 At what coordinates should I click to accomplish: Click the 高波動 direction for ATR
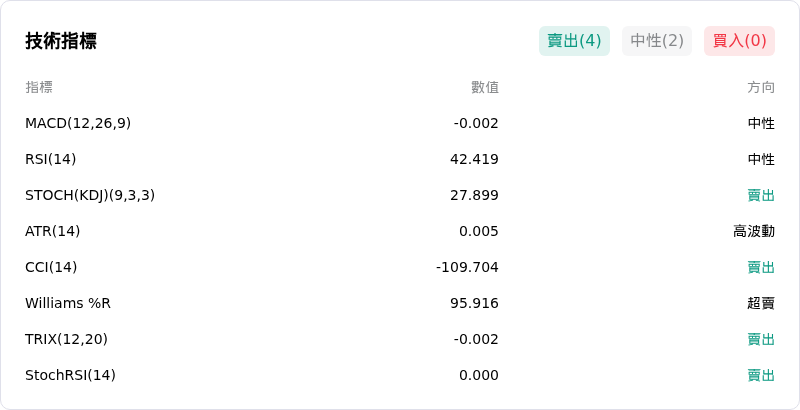click(754, 232)
